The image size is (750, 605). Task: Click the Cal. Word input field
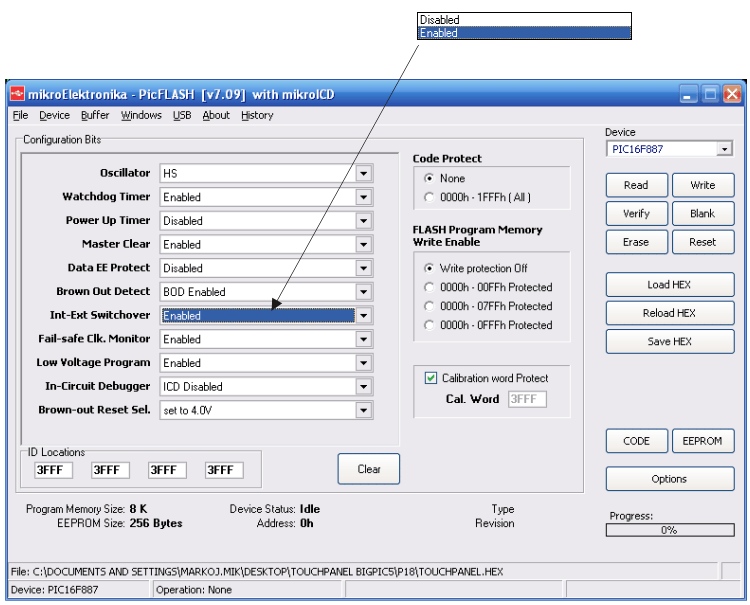[x=527, y=399]
